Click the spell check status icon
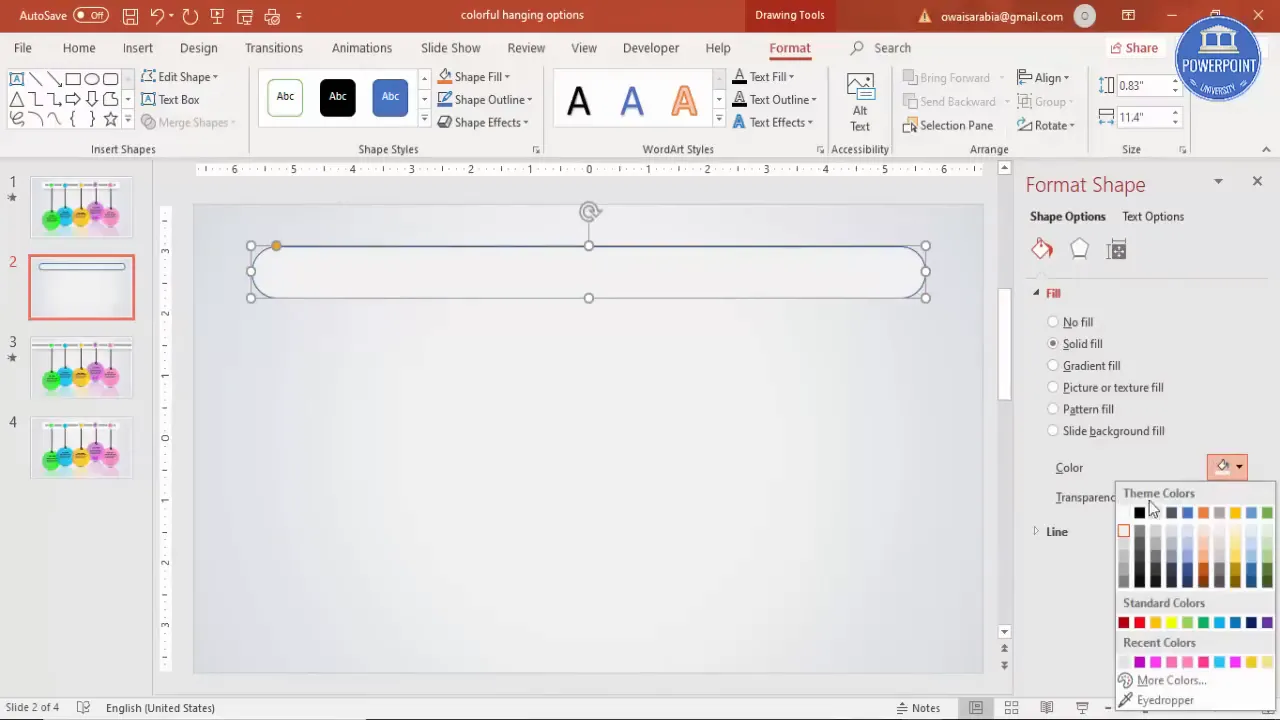Image resolution: width=1280 pixels, height=720 pixels. click(x=84, y=708)
